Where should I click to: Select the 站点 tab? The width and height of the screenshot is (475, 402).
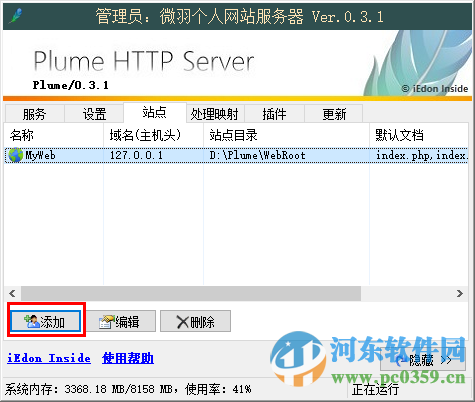[154, 112]
